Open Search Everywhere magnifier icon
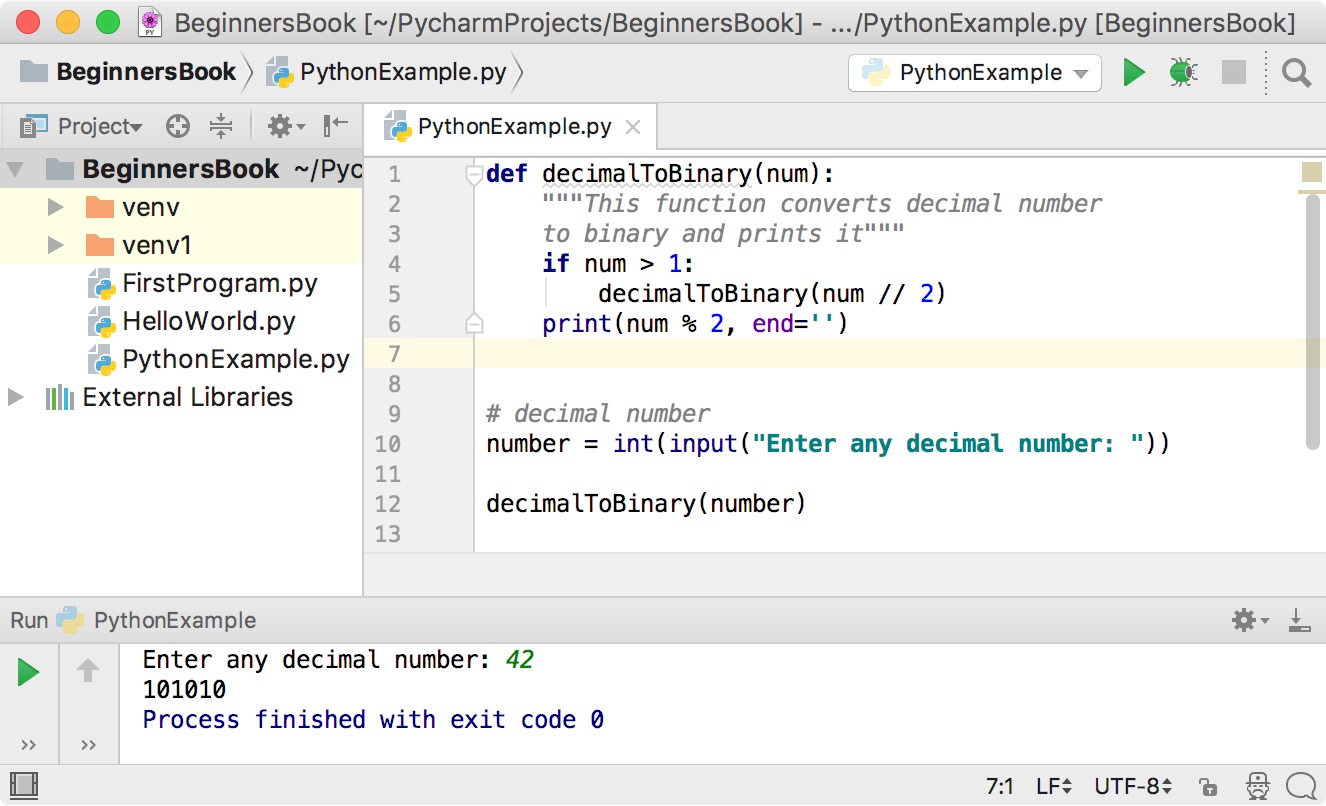Screen dimensions: 1326x806 pyautogui.click(x=1296, y=73)
